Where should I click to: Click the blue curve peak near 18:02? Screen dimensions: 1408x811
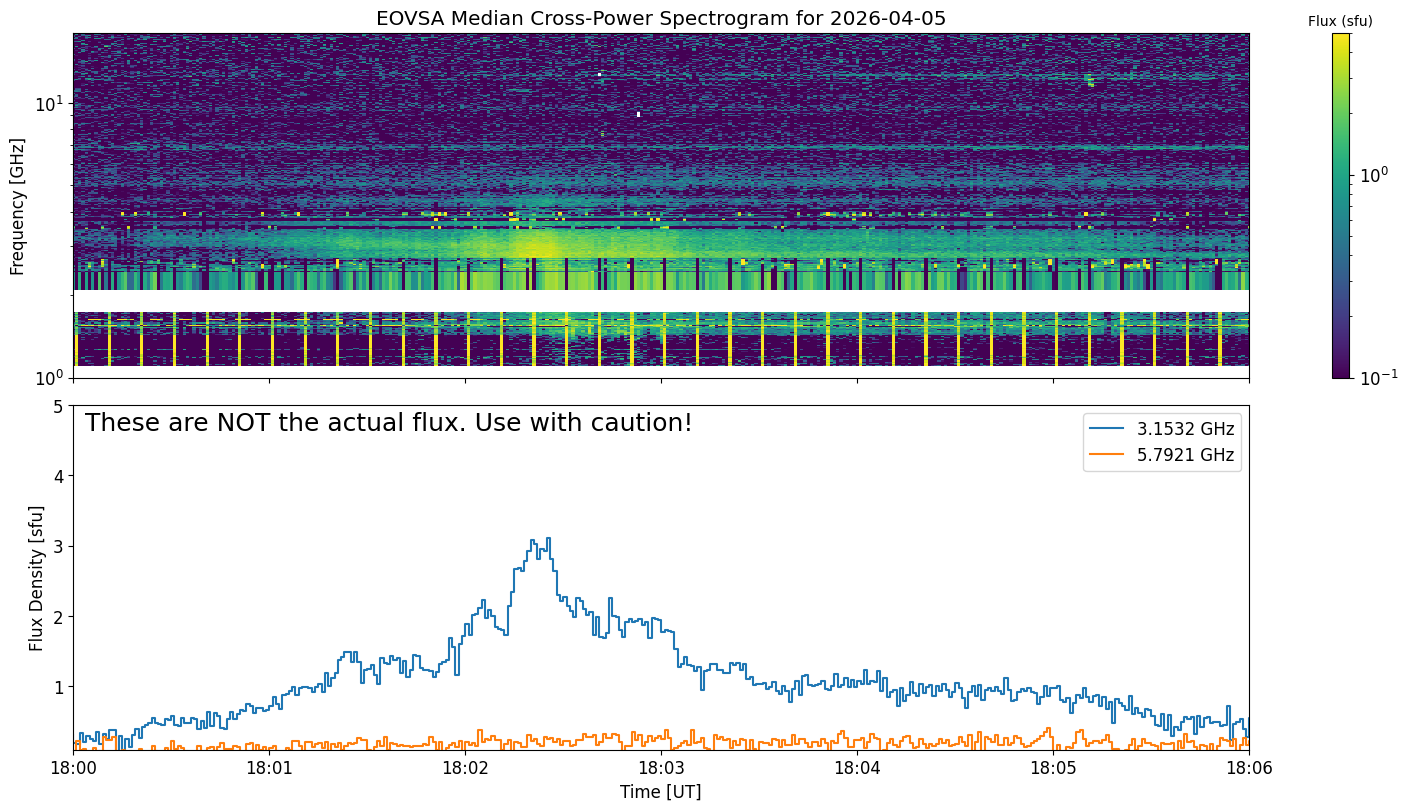[x=547, y=538]
